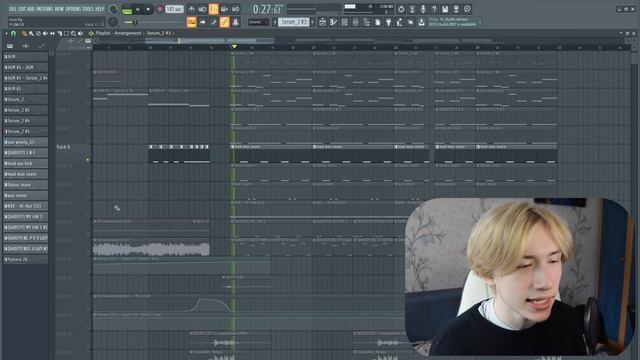The width and height of the screenshot is (640, 360).
Task: Open the Piano roll view icon
Action: tap(333, 22)
